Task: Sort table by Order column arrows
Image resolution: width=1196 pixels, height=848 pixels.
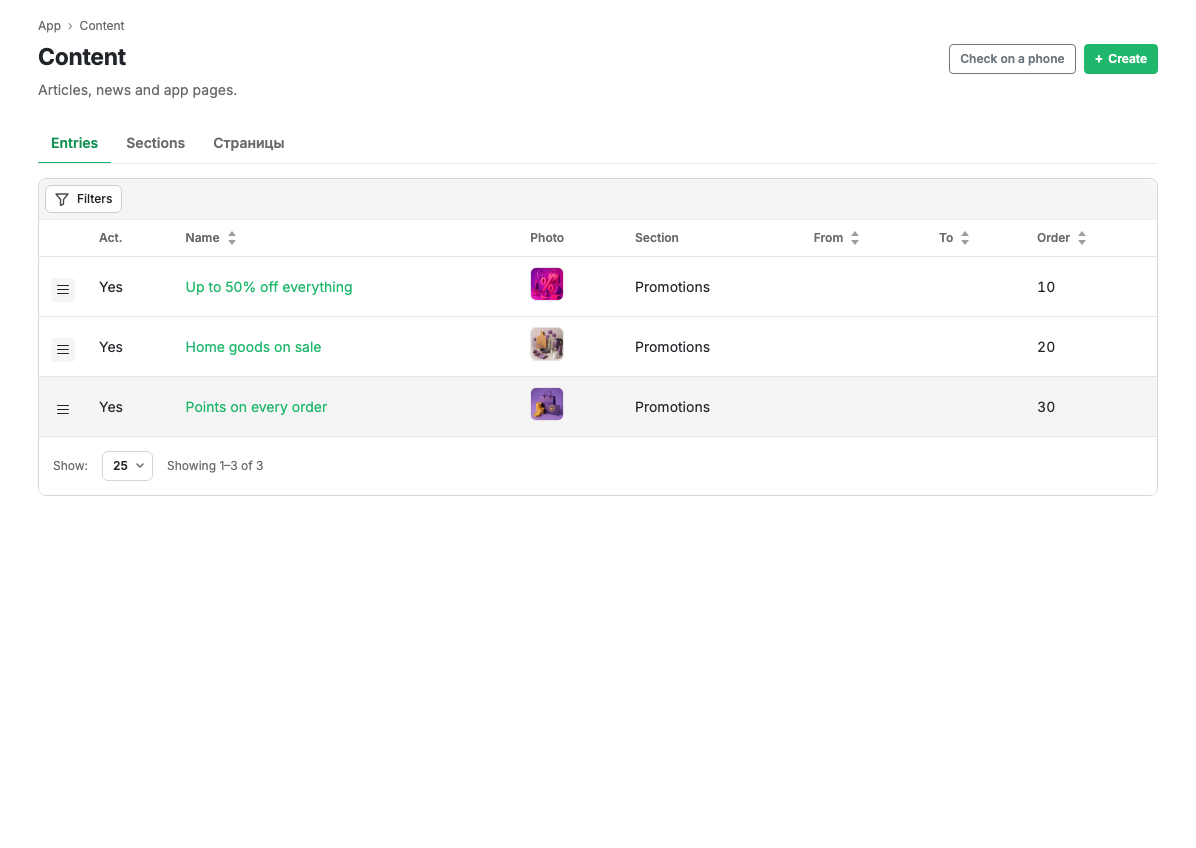Action: point(1082,238)
